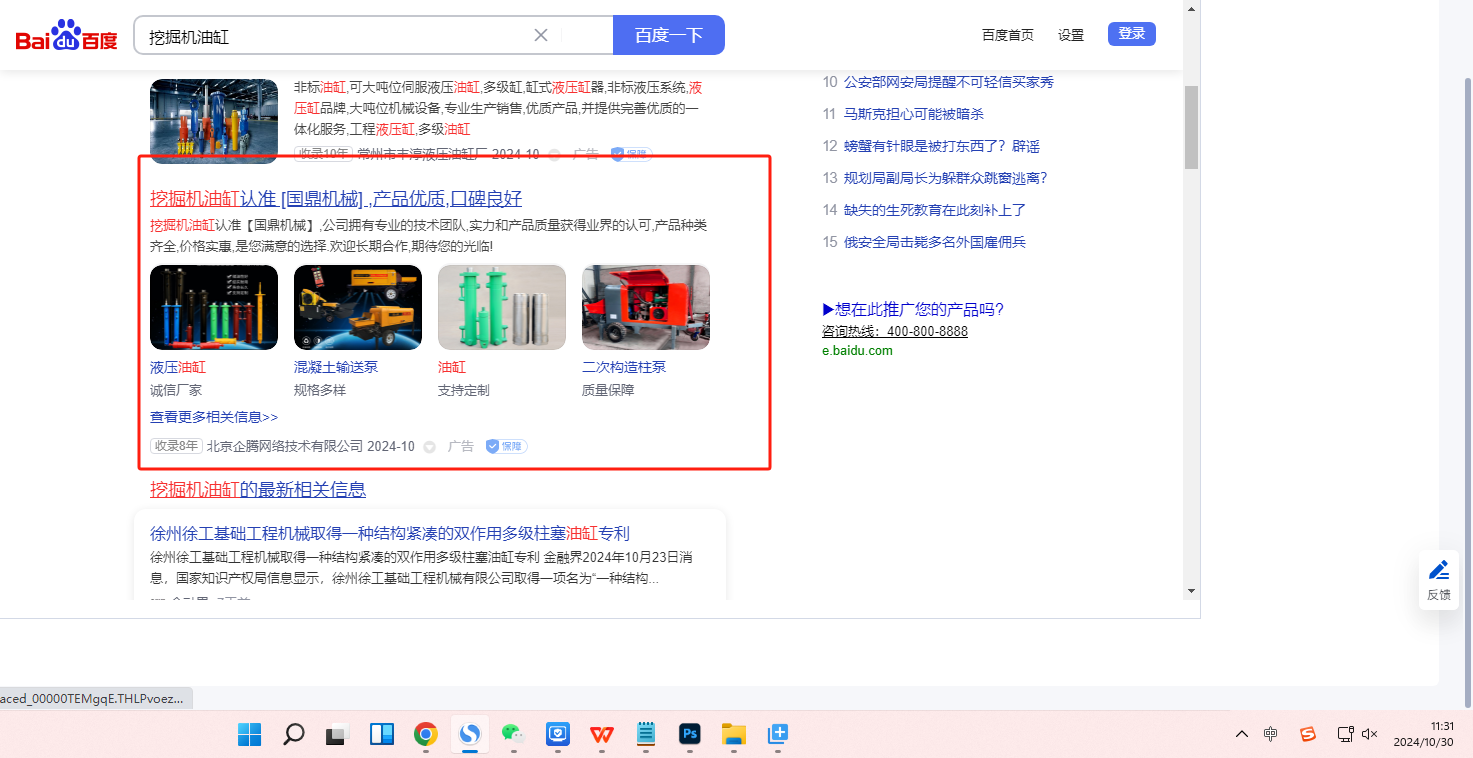Launch Google Chrome from the taskbar
1473x758 pixels.
426,735
